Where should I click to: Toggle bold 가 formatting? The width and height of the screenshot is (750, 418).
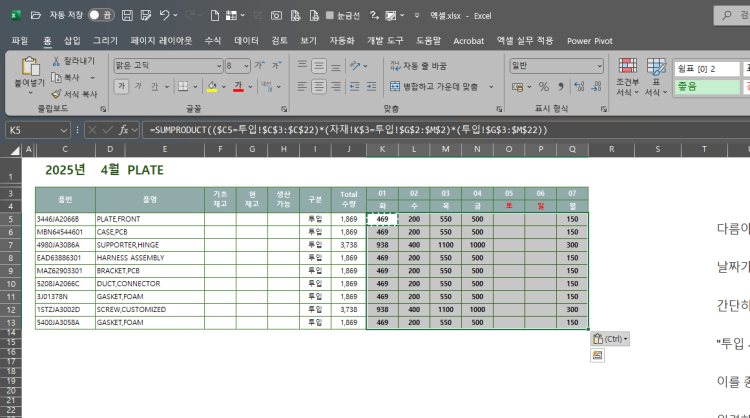(121, 87)
